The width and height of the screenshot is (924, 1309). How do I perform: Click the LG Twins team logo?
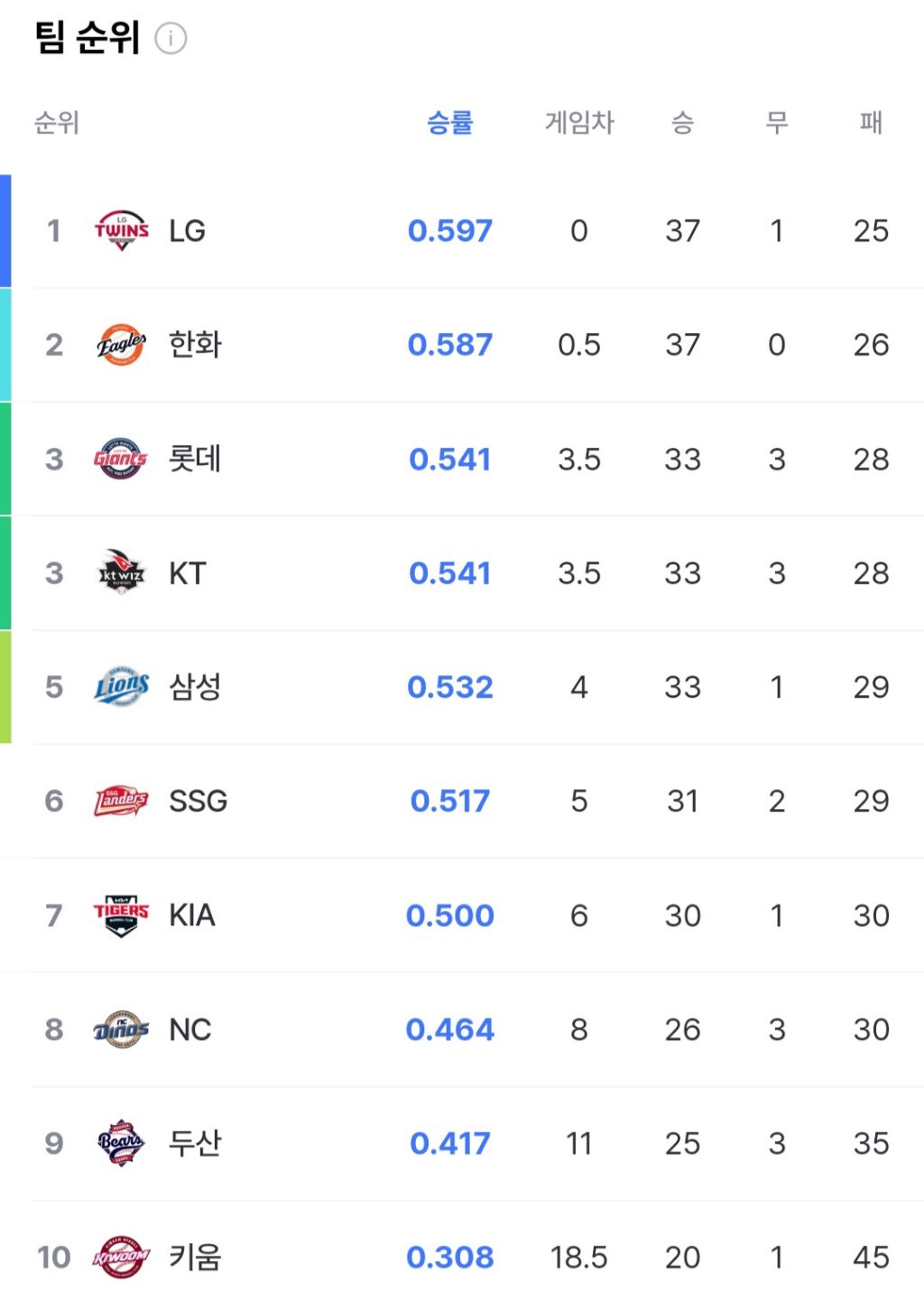(121, 231)
